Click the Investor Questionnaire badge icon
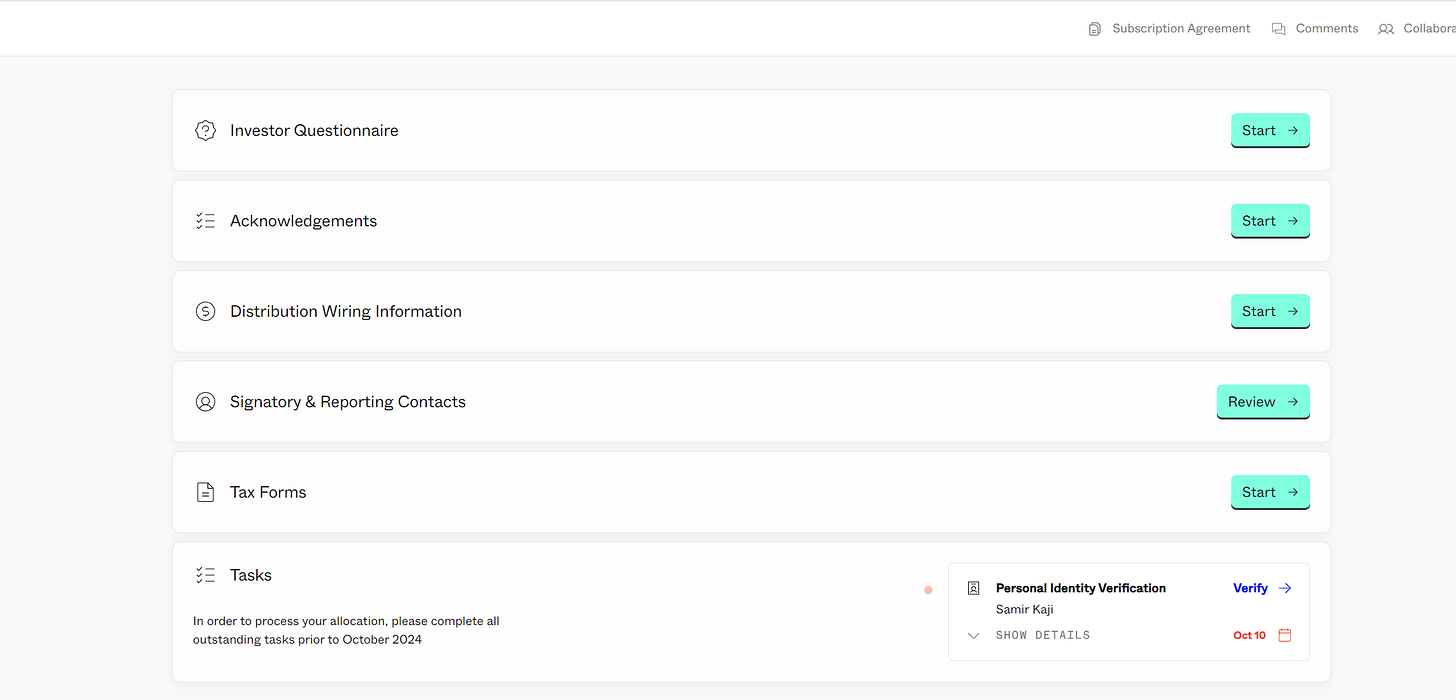The width and height of the screenshot is (1456, 700). (x=205, y=131)
